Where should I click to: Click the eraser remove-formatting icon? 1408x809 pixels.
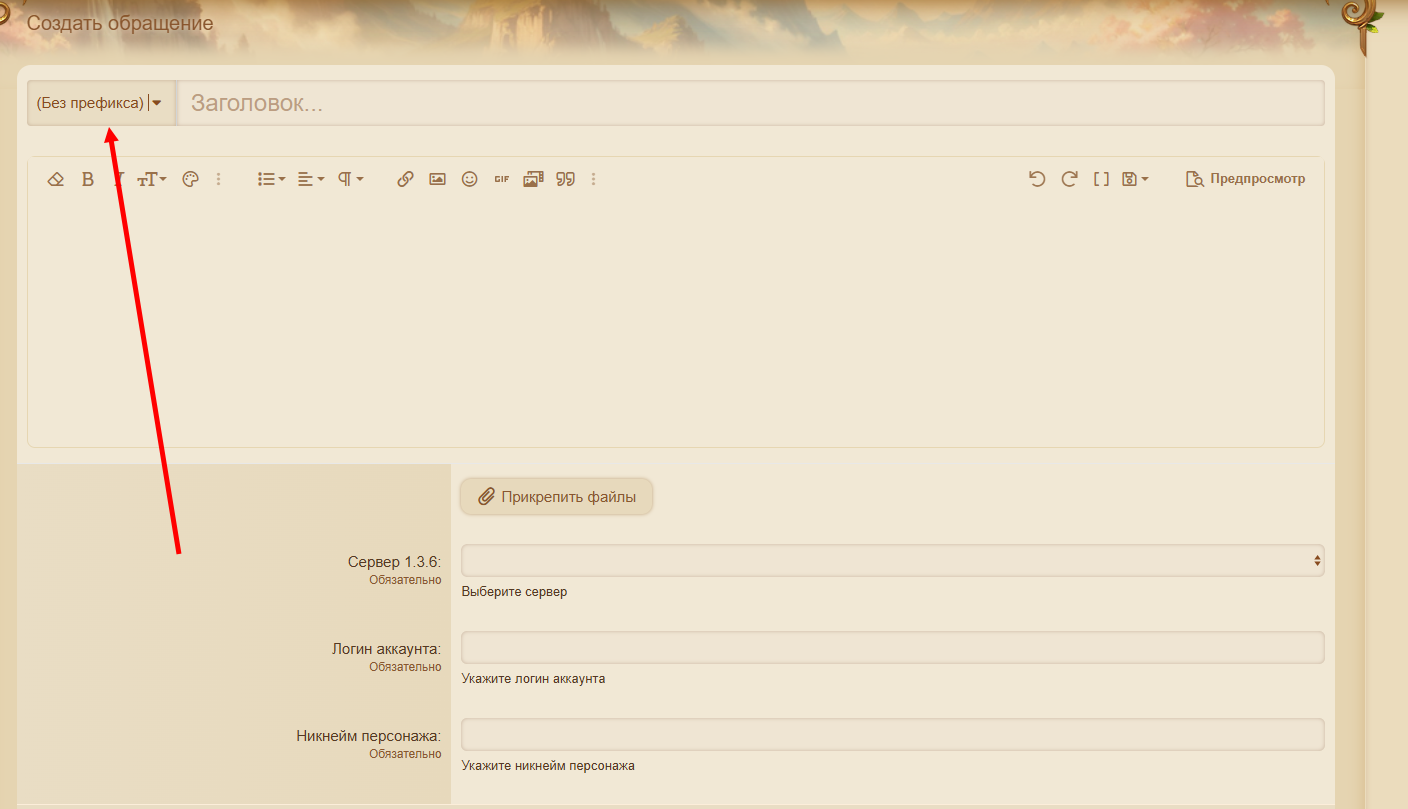(56, 179)
